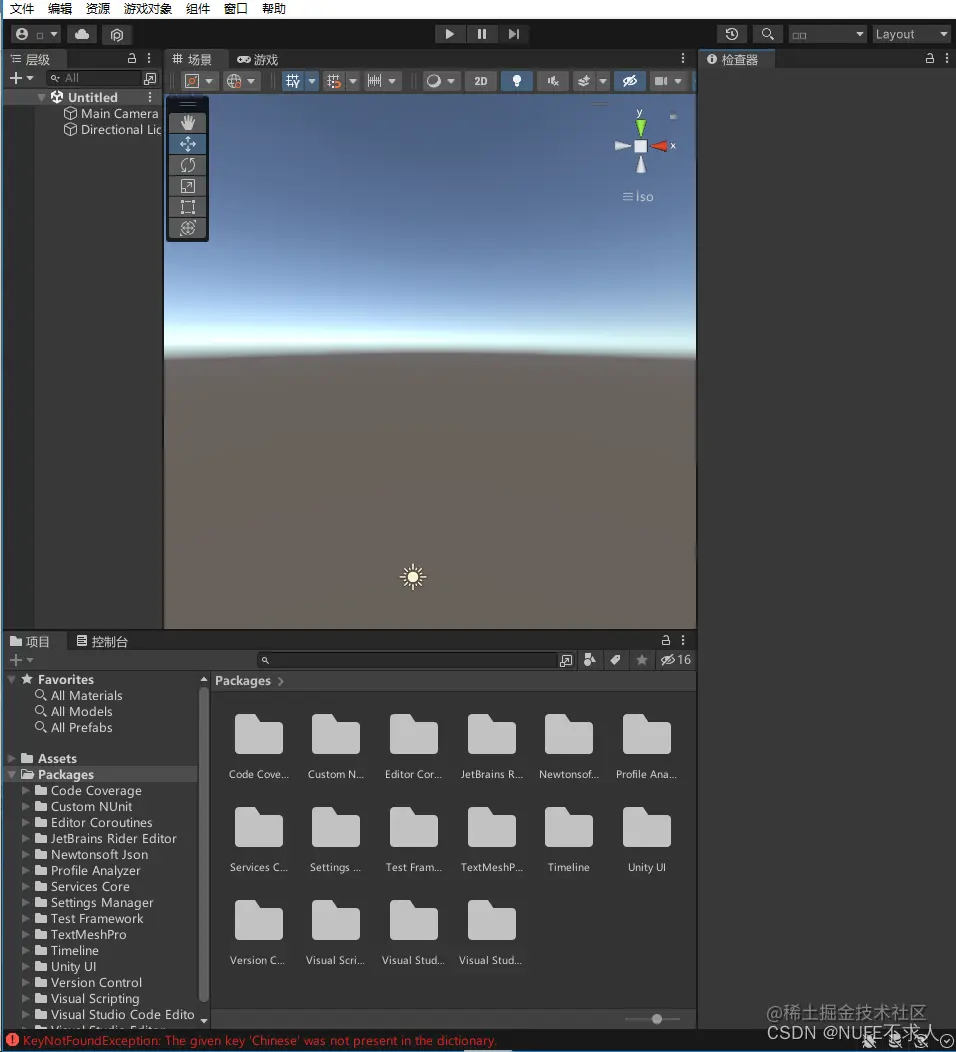The height and width of the screenshot is (1052, 956).
Task: Open version history clock icon
Action: pyautogui.click(x=732, y=34)
